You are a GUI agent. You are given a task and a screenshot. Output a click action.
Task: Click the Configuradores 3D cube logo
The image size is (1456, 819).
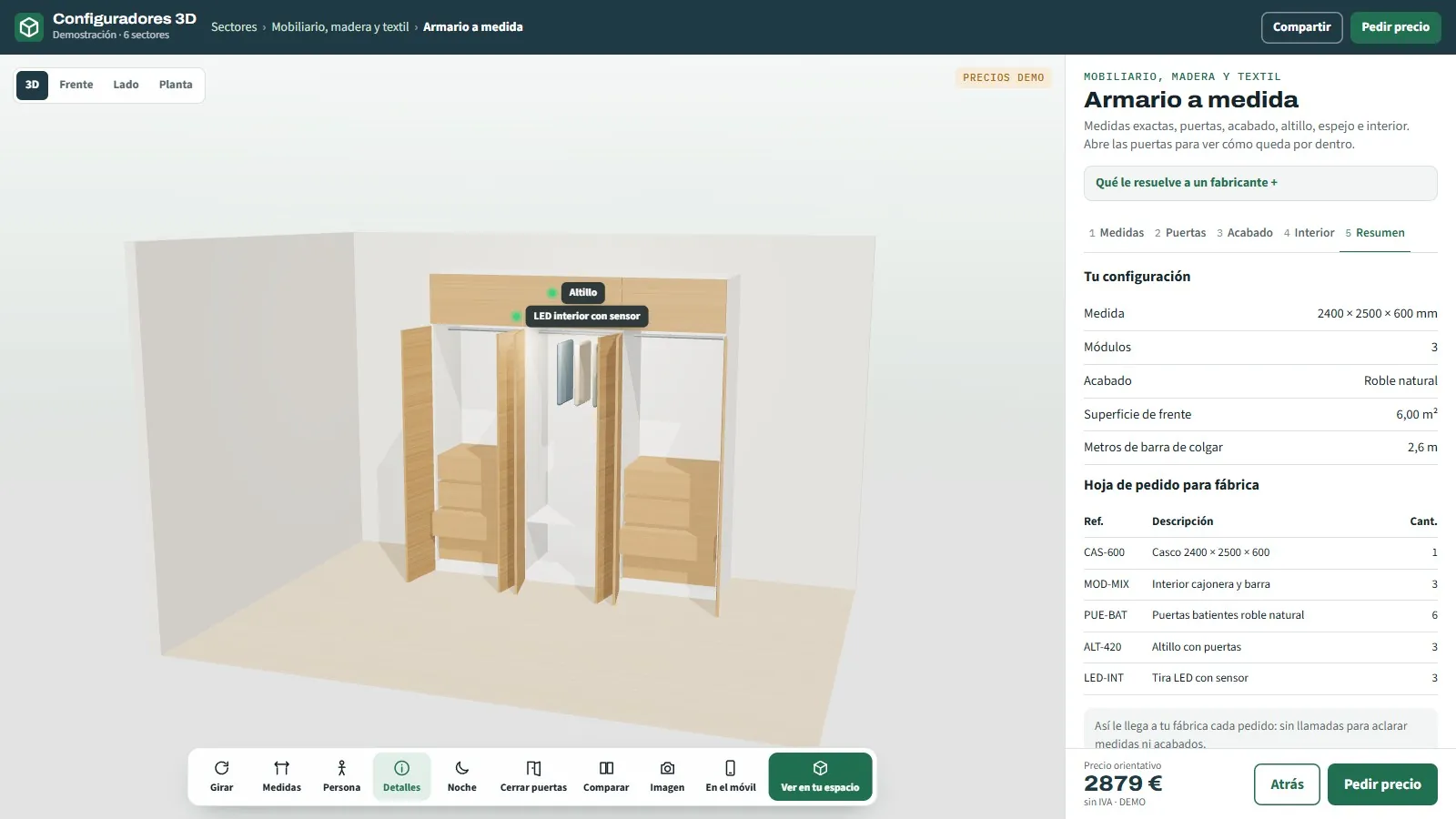click(x=29, y=27)
